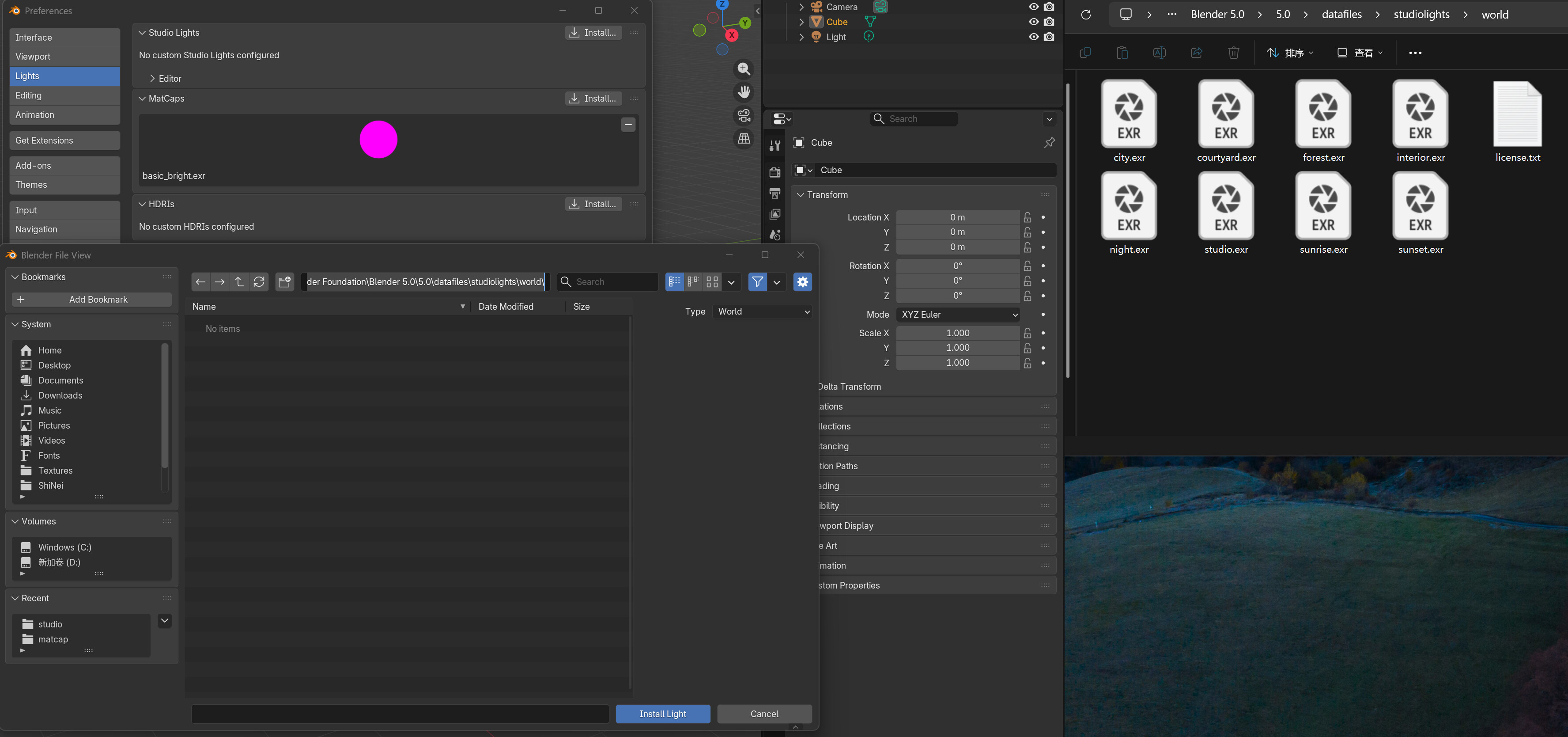This screenshot has width=1568, height=737.
Task: Create new directory in file browser
Action: tap(284, 282)
